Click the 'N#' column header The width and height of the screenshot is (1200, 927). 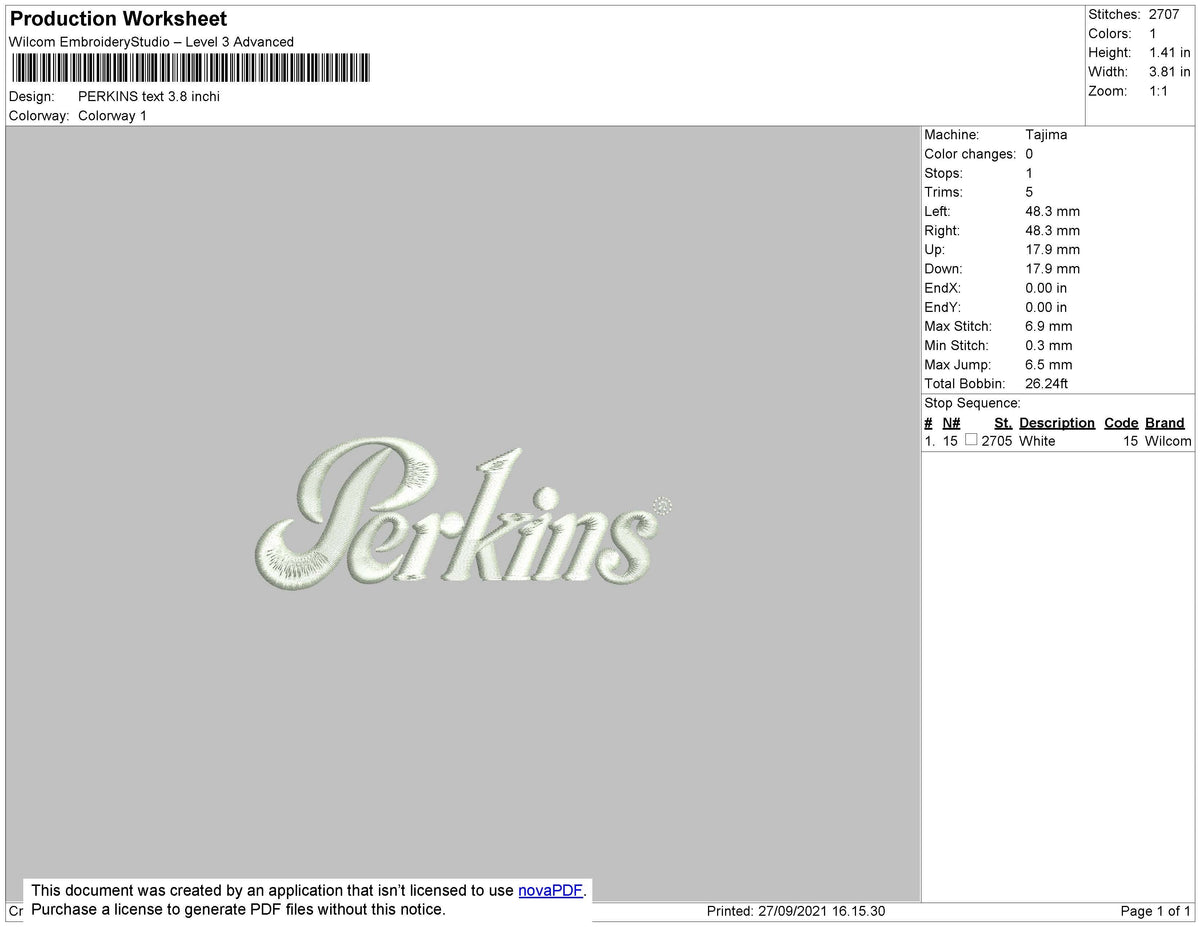951,423
